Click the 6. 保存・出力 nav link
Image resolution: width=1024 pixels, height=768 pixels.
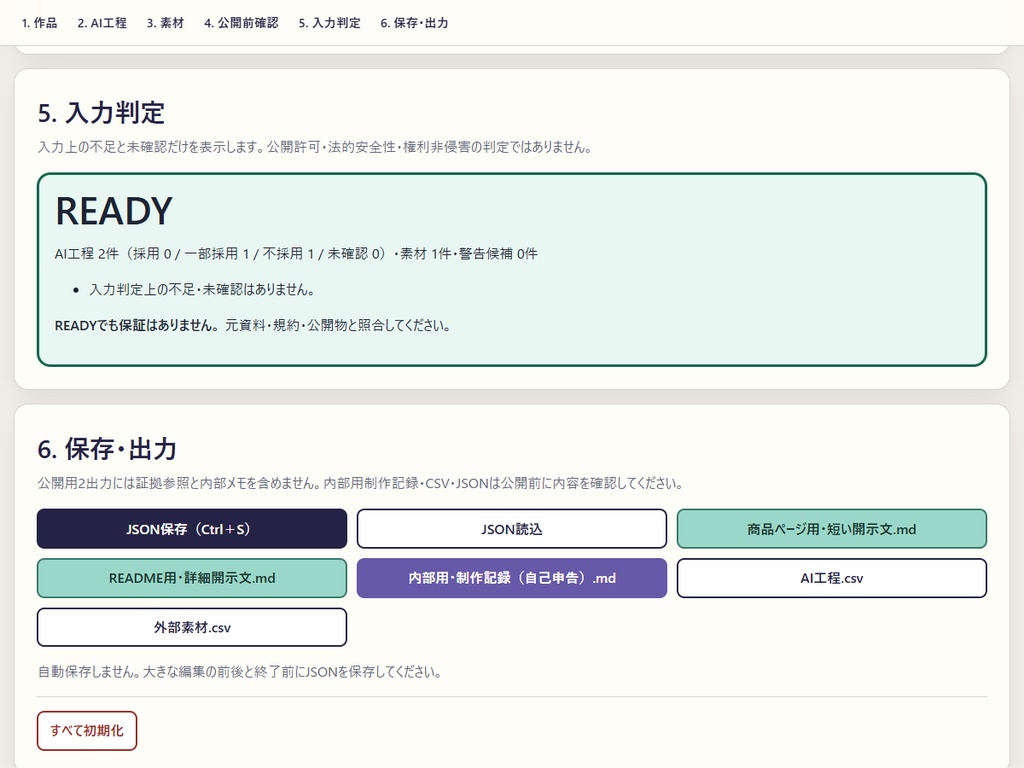[x=414, y=23]
